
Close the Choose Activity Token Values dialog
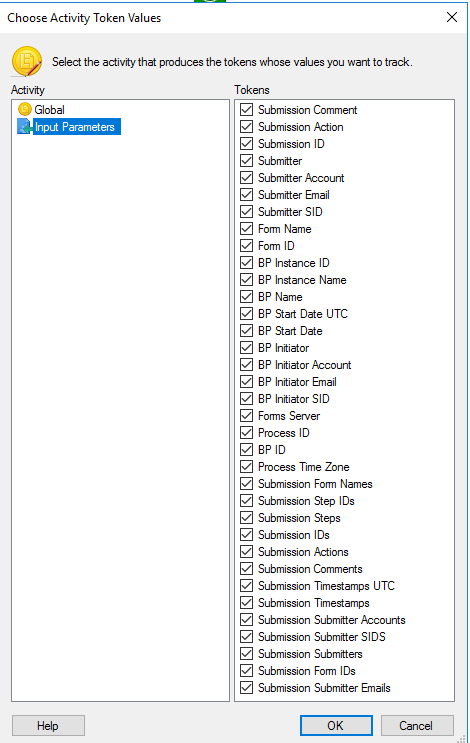(x=452, y=18)
